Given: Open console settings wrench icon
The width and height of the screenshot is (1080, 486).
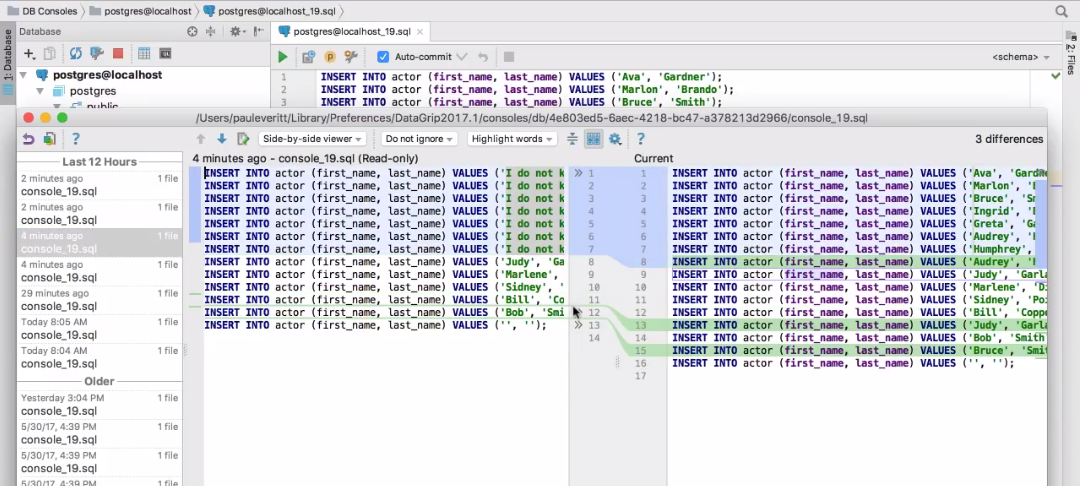Looking at the screenshot, I should point(351,57).
